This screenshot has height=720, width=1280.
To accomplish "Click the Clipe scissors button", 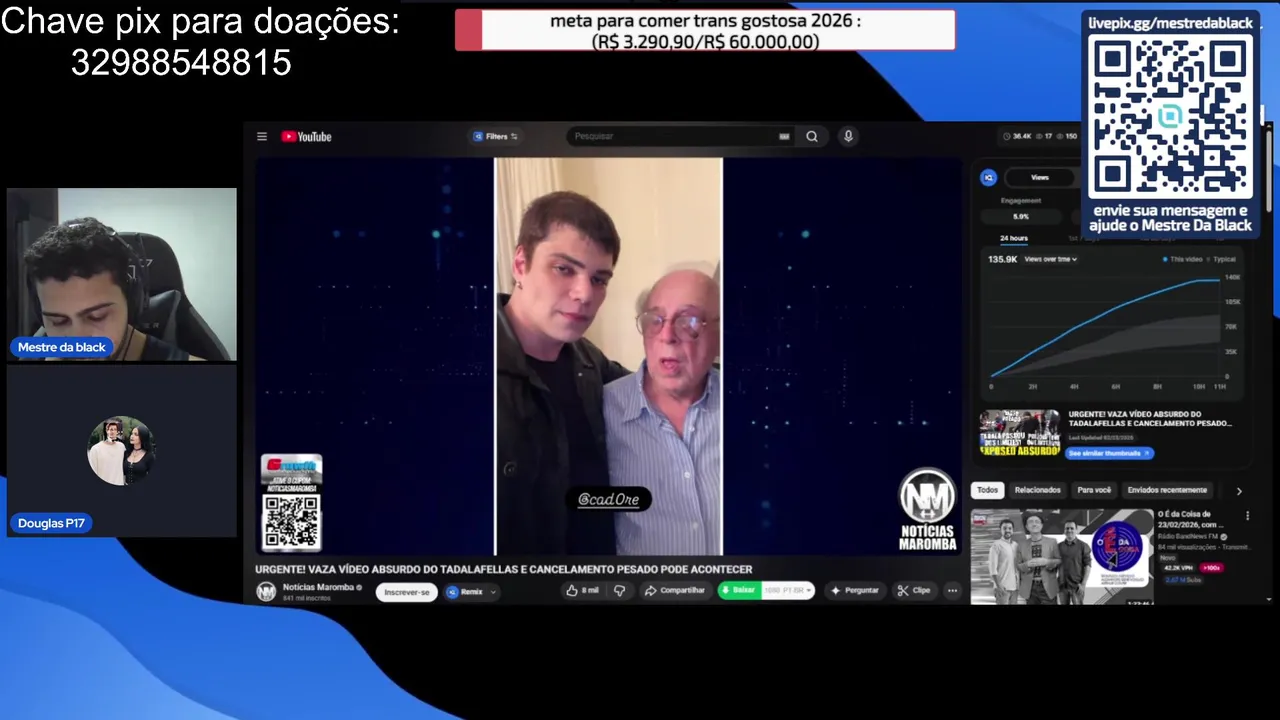I will [914, 591].
